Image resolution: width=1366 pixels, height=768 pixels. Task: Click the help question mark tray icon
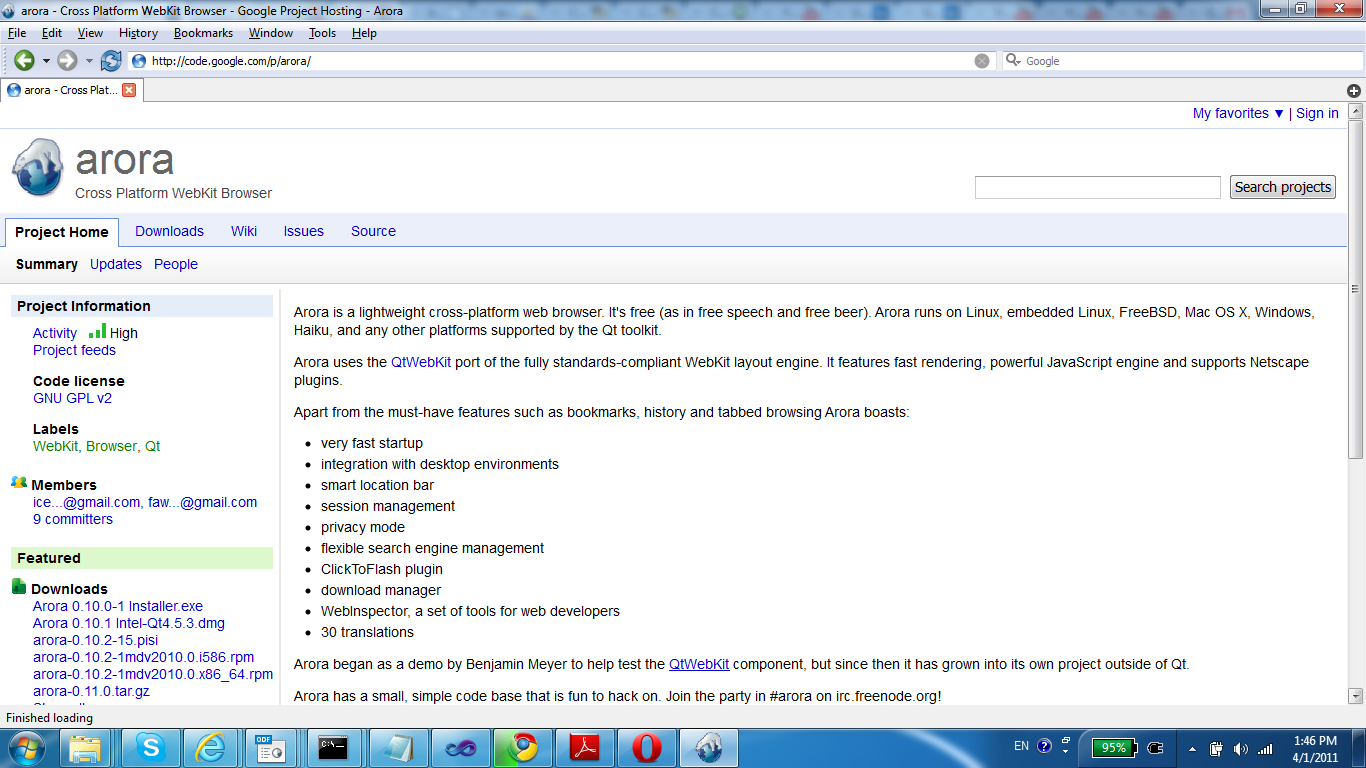click(1045, 746)
